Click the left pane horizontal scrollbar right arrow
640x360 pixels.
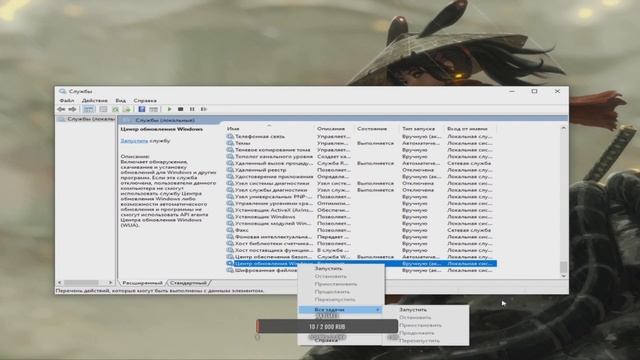coord(110,282)
